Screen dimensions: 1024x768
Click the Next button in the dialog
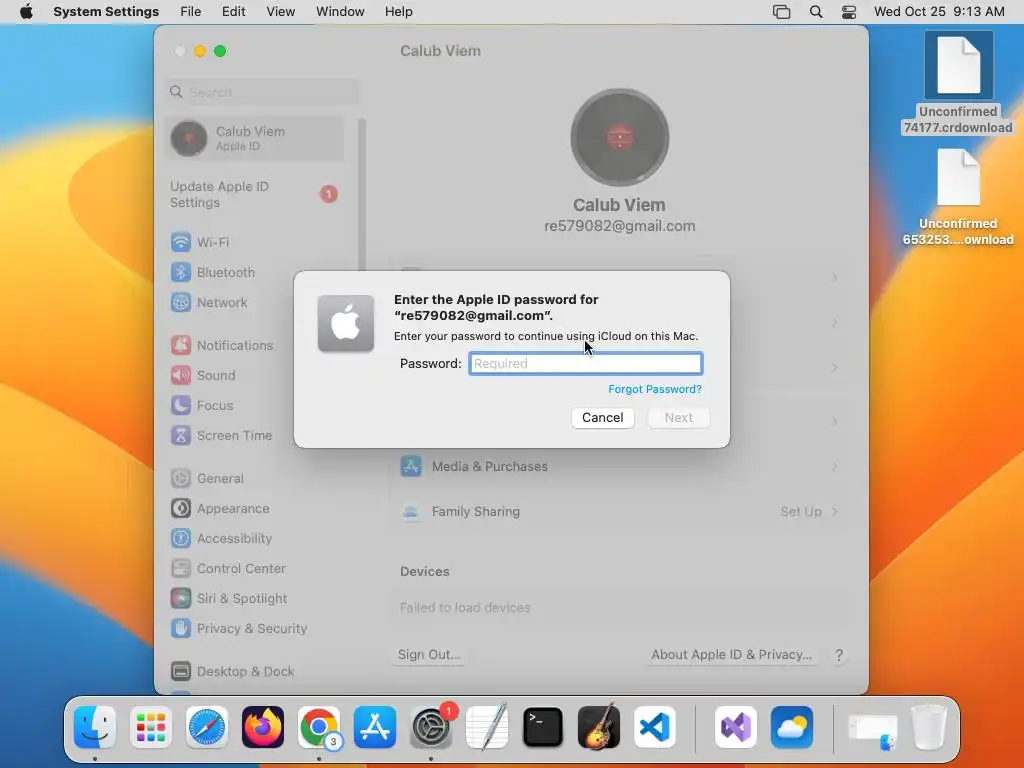679,417
